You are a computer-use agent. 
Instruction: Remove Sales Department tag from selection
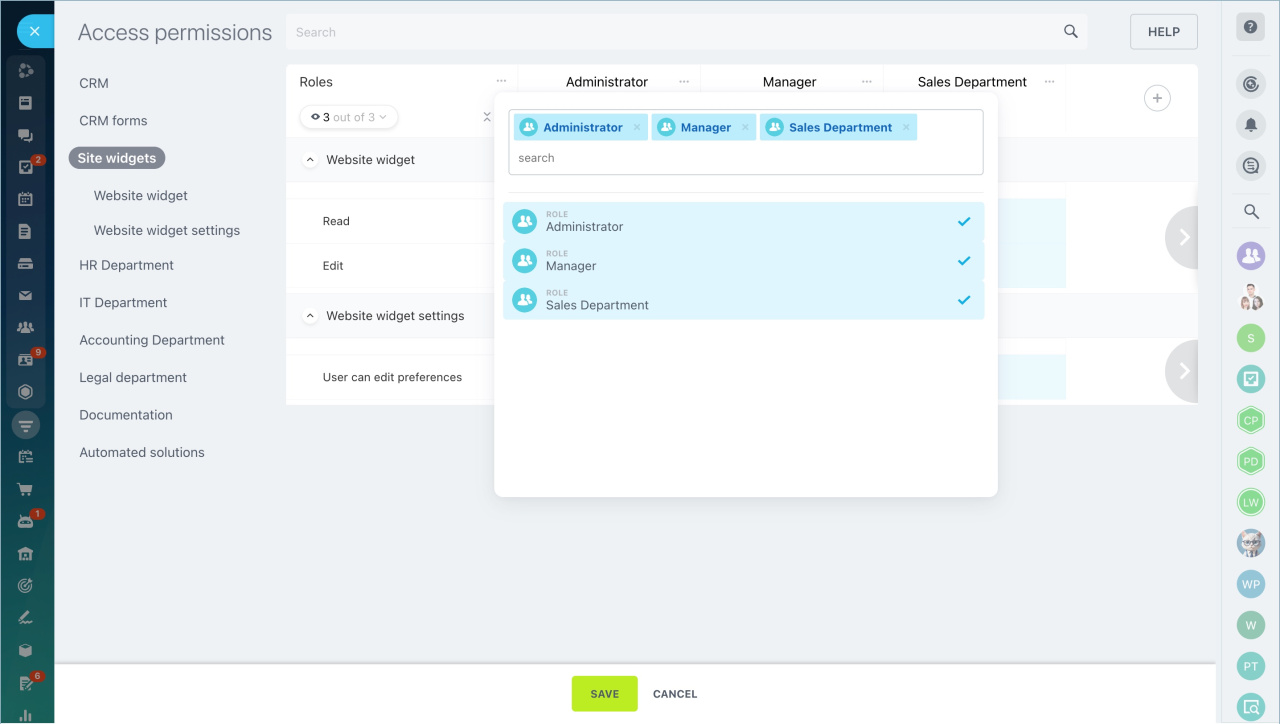point(906,128)
